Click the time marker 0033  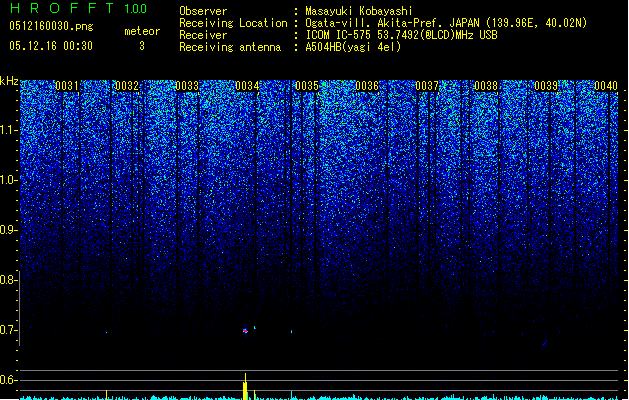tap(187, 86)
